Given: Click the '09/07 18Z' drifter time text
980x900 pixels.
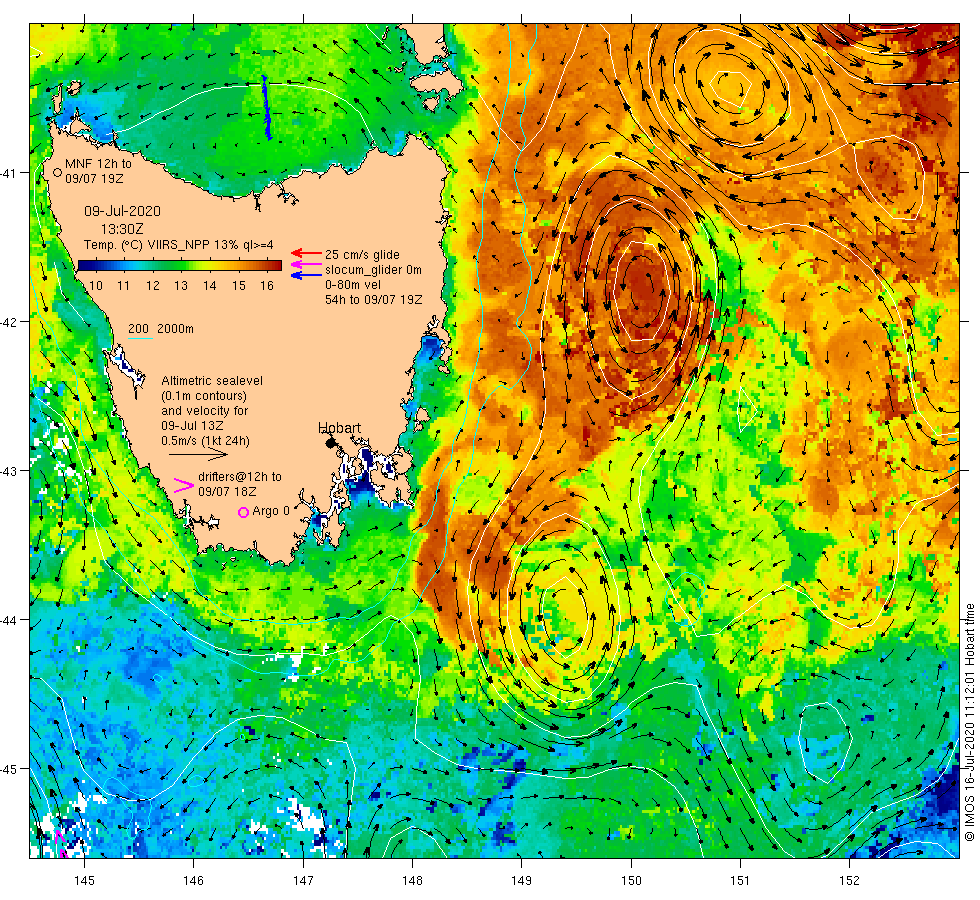Looking at the screenshot, I should [x=227, y=492].
